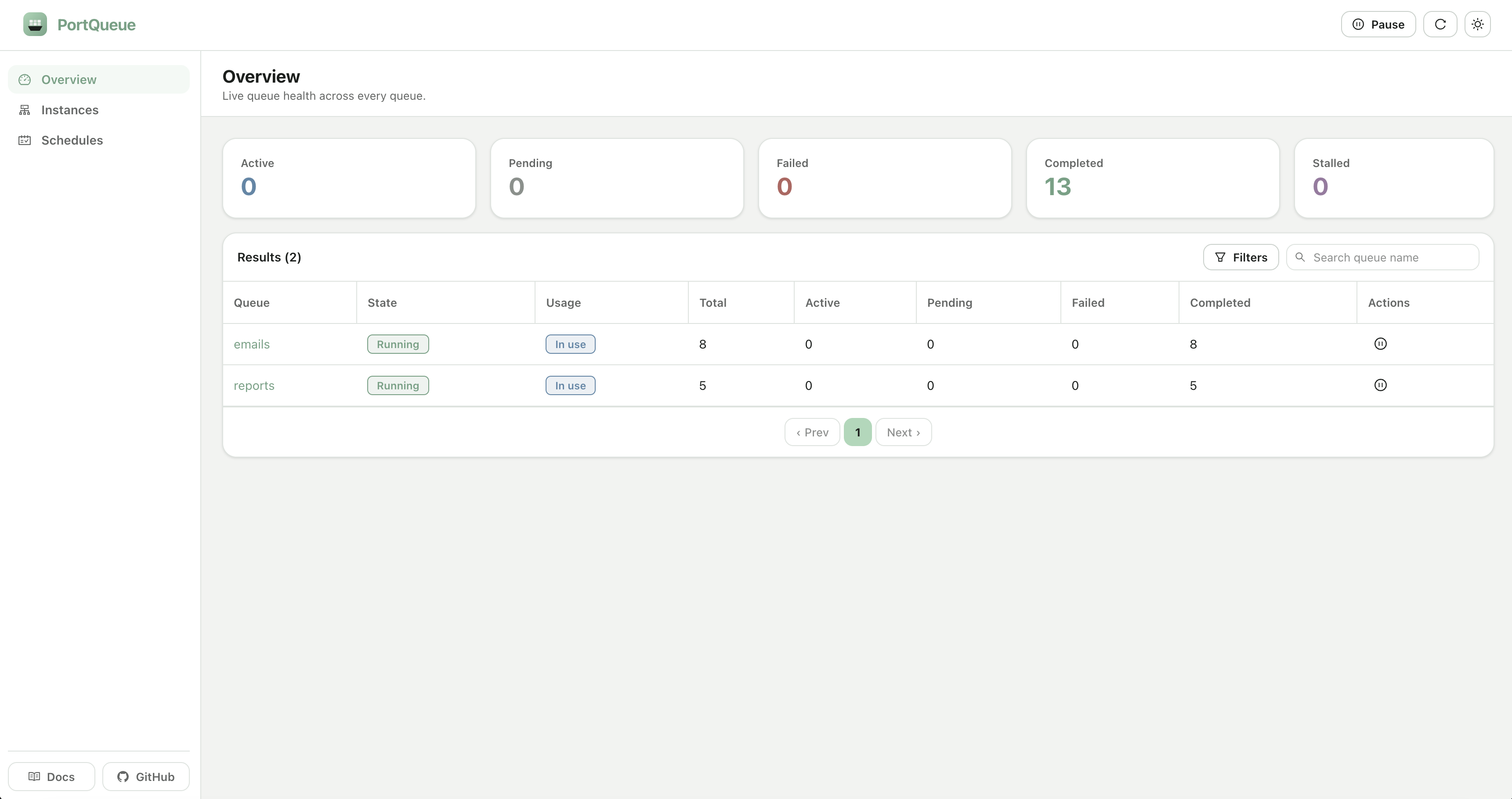1512x799 pixels.
Task: Click the PortQueue logo icon
Action: pyautogui.click(x=35, y=25)
